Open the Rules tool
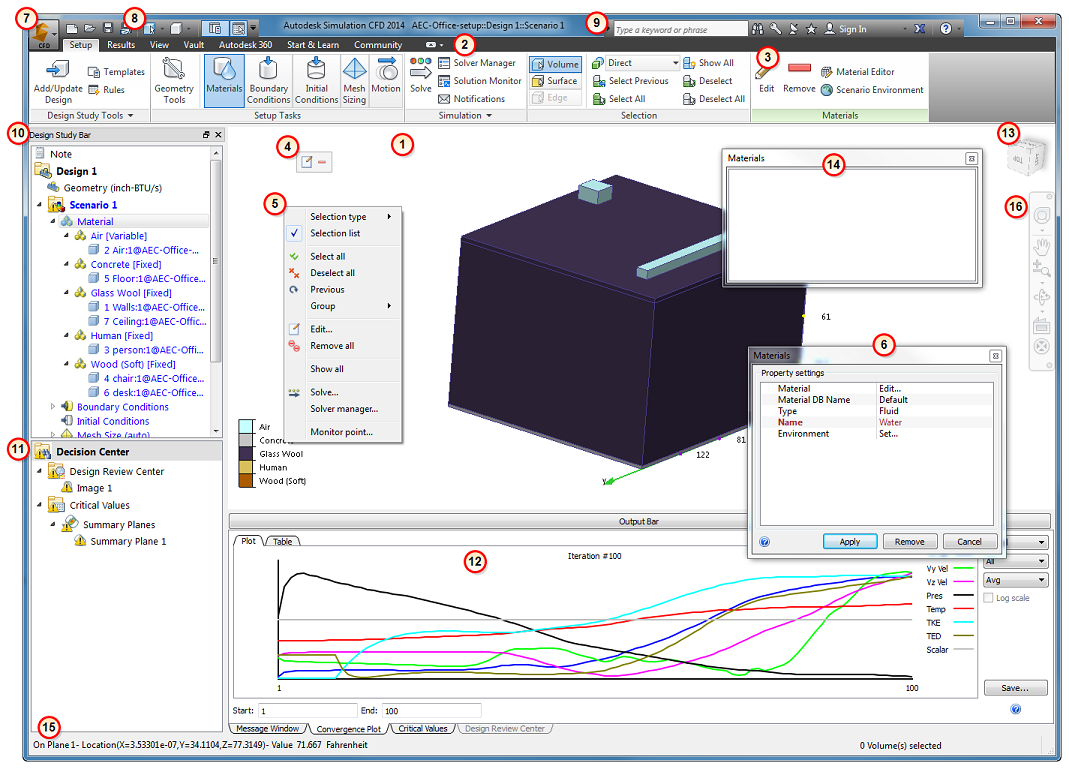The width and height of the screenshot is (1069, 769). click(x=106, y=90)
